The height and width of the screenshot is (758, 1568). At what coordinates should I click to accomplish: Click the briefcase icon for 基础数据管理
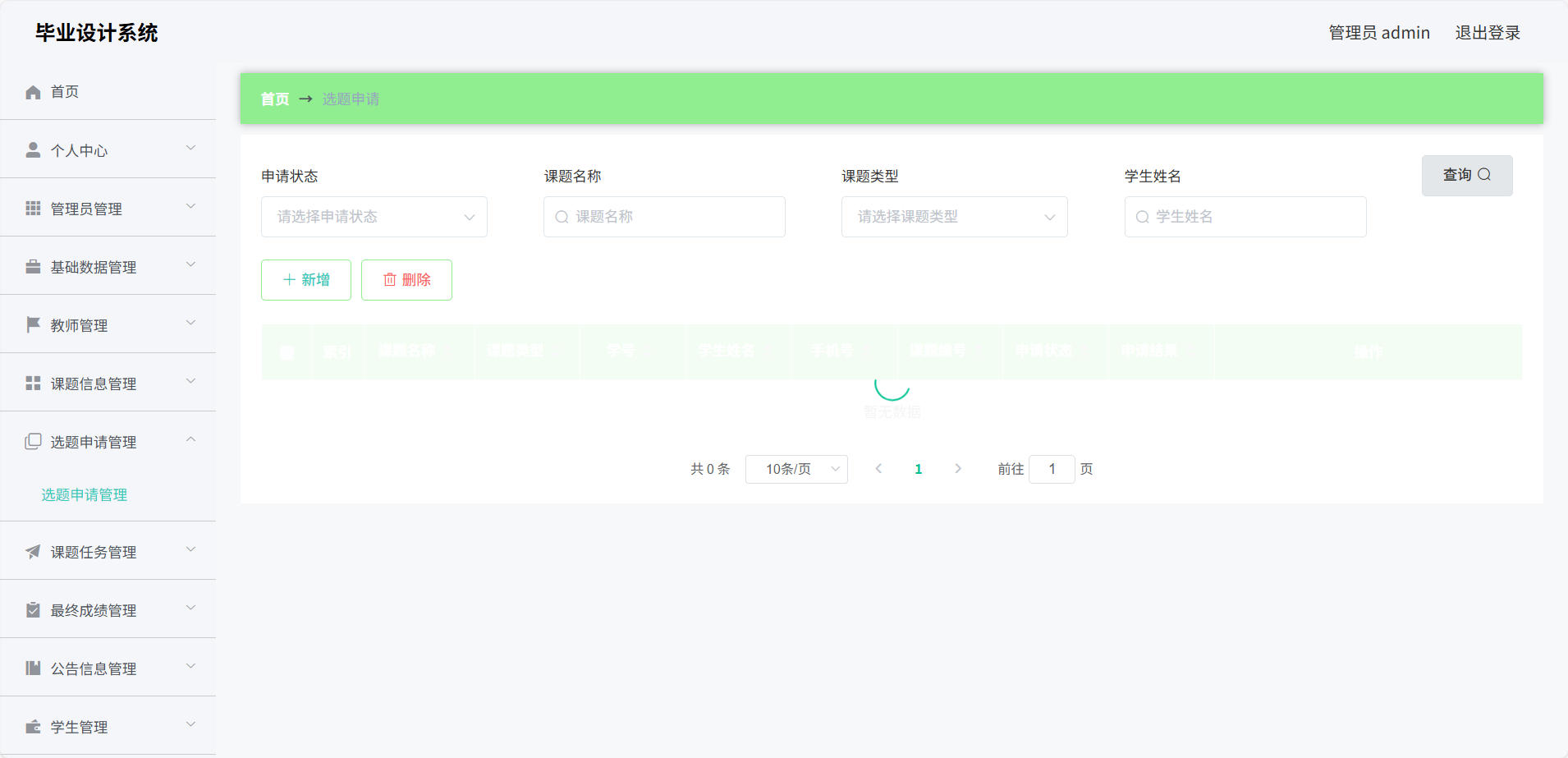(x=33, y=267)
